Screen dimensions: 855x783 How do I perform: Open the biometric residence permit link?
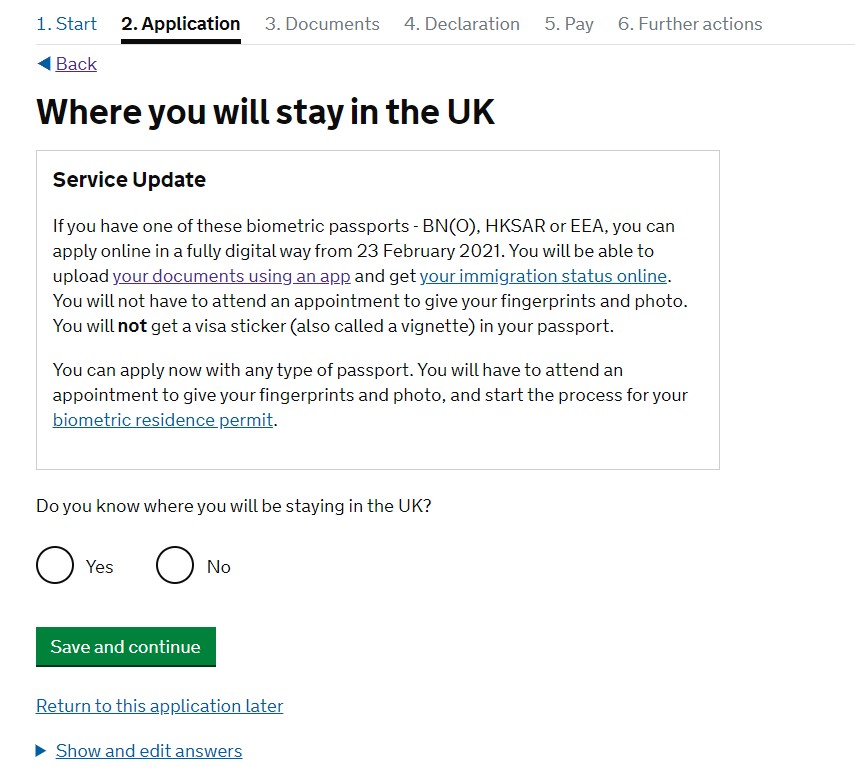(x=163, y=420)
